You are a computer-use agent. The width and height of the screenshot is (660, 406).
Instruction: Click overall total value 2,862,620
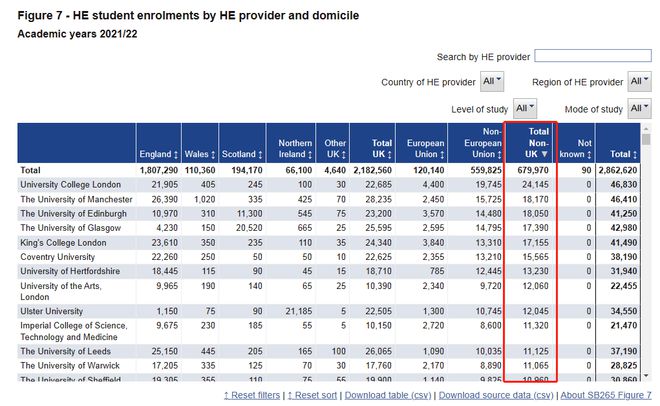pos(617,170)
